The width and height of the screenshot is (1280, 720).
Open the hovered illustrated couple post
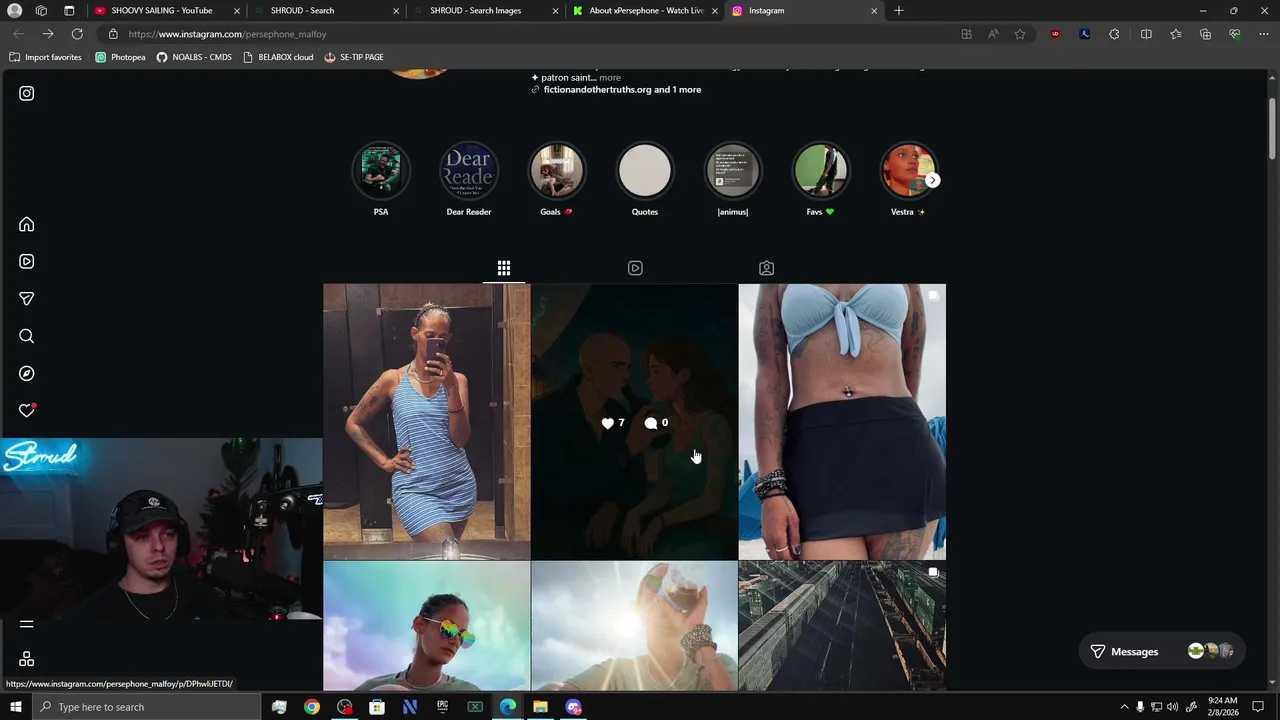634,422
